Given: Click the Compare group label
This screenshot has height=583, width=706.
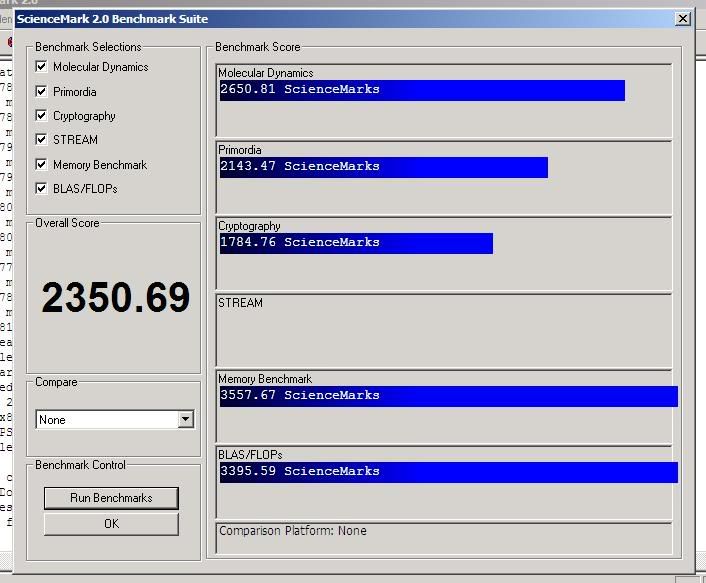Looking at the screenshot, I should coord(56,382).
